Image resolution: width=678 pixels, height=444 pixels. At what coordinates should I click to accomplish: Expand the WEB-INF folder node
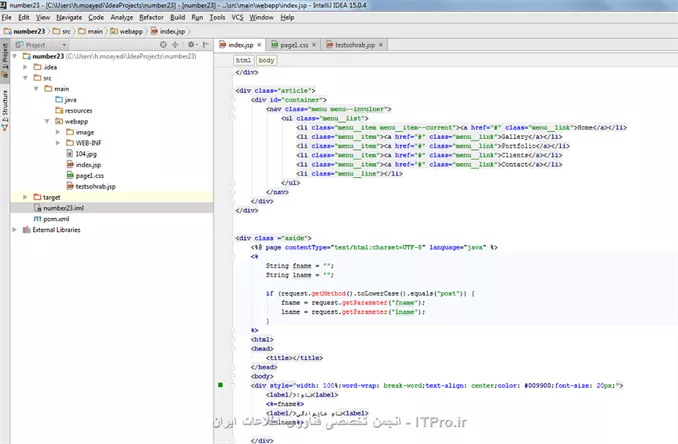tap(58, 143)
